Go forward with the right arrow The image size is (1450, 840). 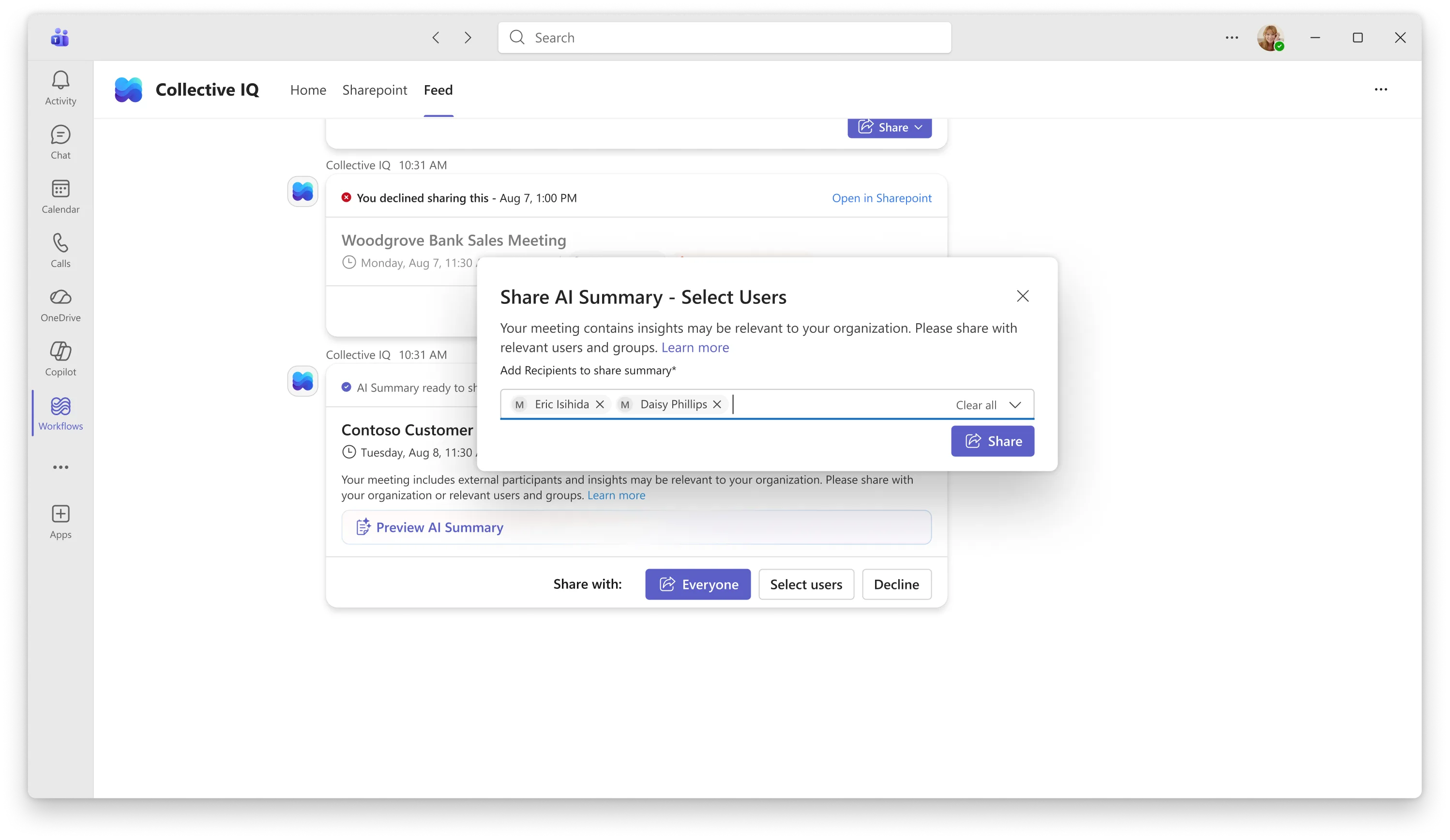tap(468, 37)
